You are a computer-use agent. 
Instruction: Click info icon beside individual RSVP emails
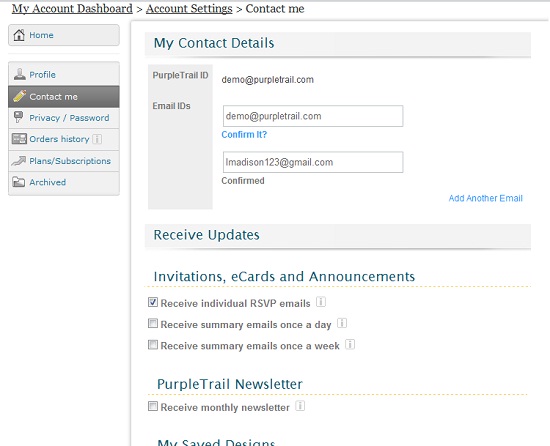(321, 302)
